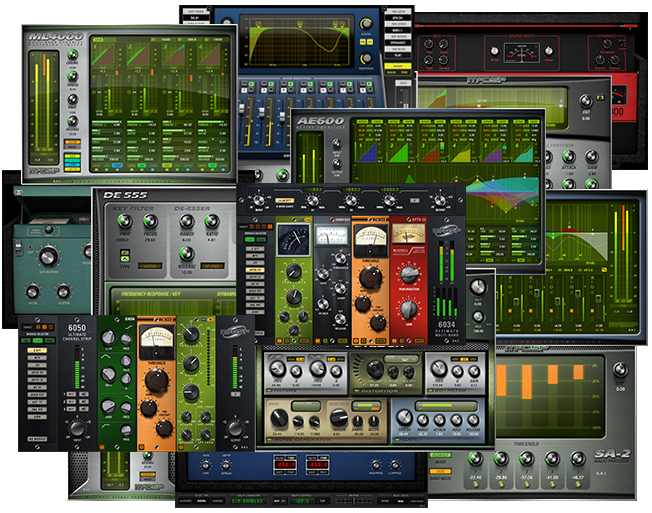The width and height of the screenshot is (652, 513).
Task: Bypass the 6034 orange module
Action: point(356,341)
